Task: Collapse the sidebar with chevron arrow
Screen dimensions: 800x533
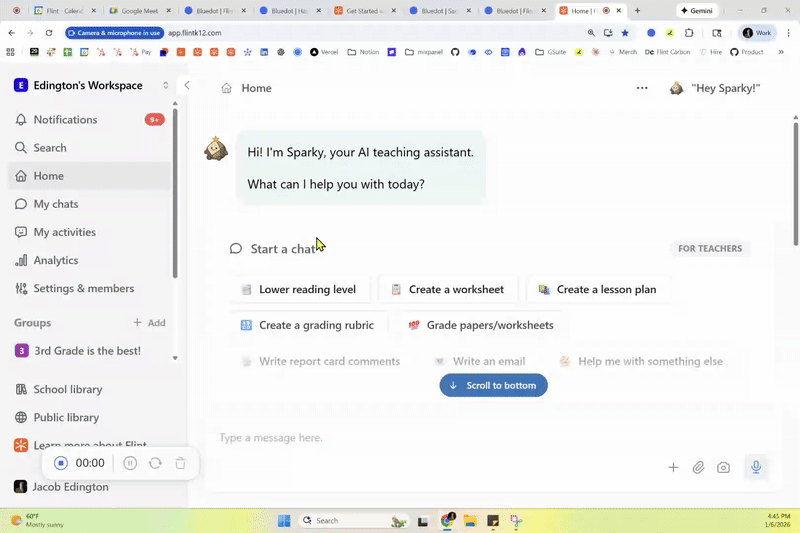Action: point(187,85)
